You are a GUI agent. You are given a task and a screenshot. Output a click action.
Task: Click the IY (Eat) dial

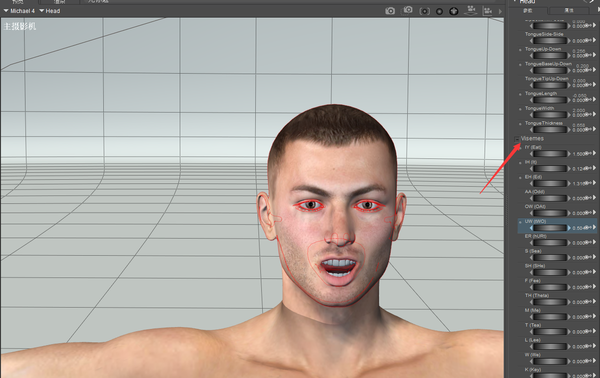(x=550, y=154)
